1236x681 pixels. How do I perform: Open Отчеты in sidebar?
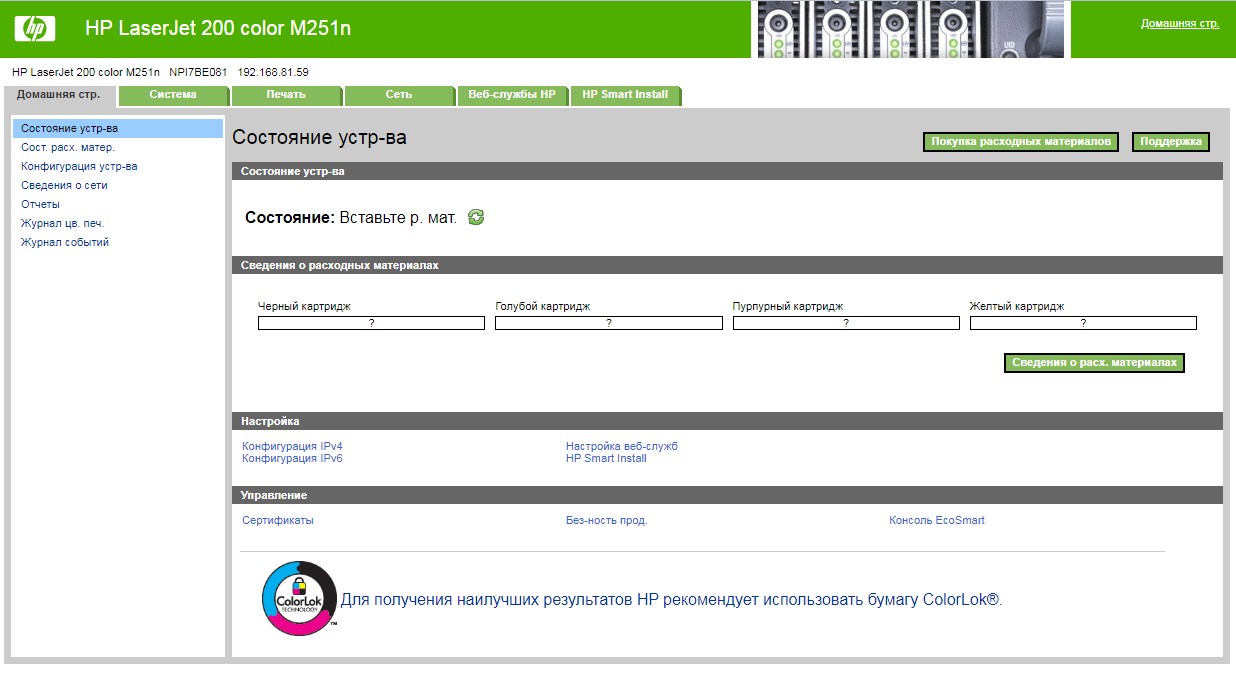point(40,204)
